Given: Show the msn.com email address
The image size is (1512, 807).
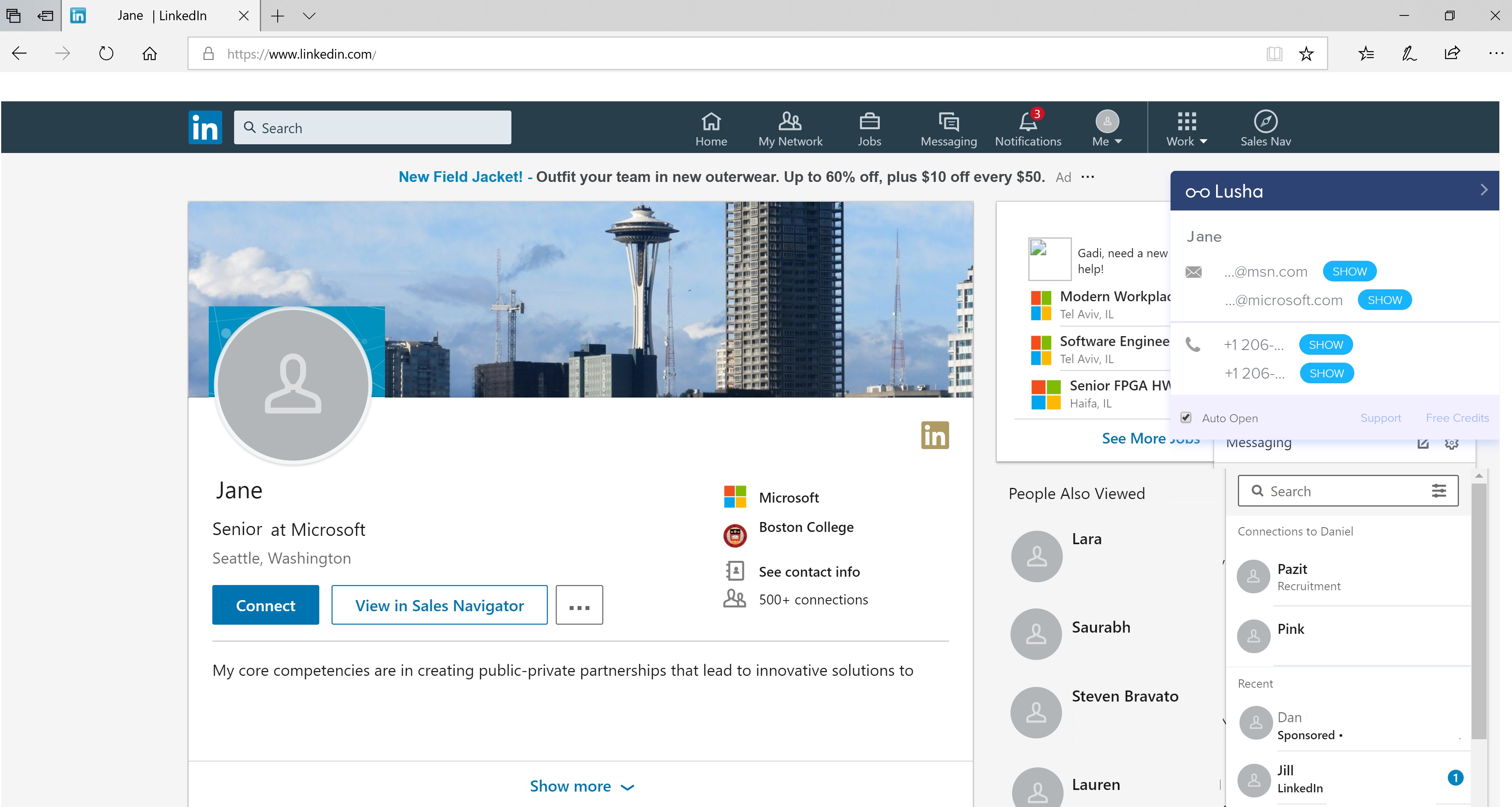Looking at the screenshot, I should point(1349,272).
